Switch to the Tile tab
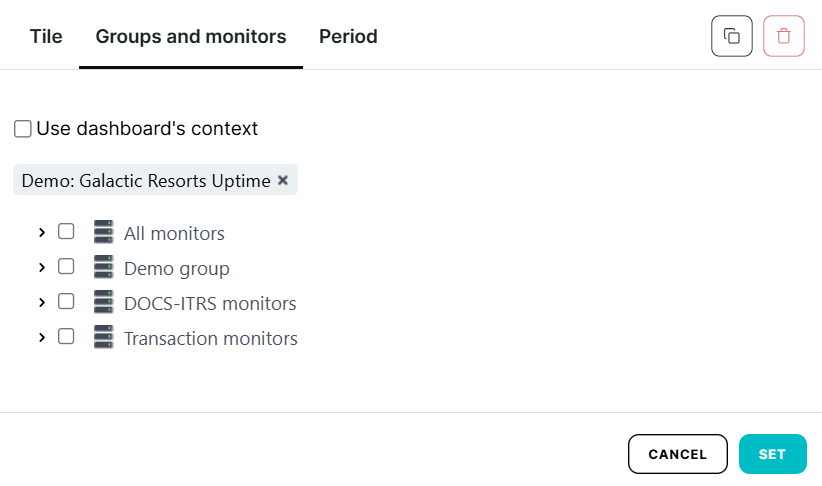 click(46, 37)
